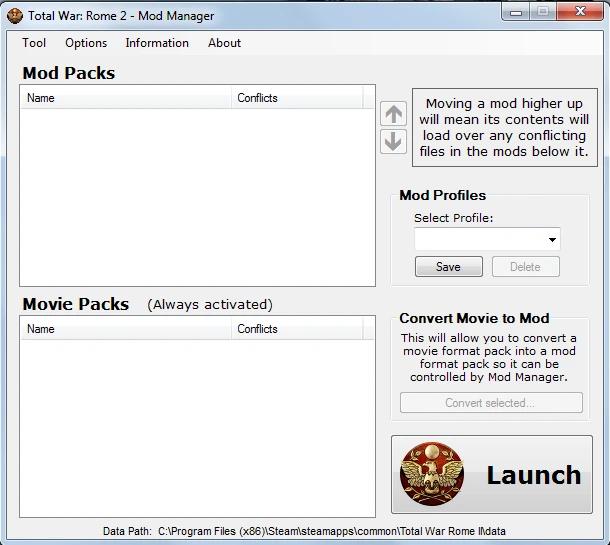Click the move mod down arrow

(394, 141)
